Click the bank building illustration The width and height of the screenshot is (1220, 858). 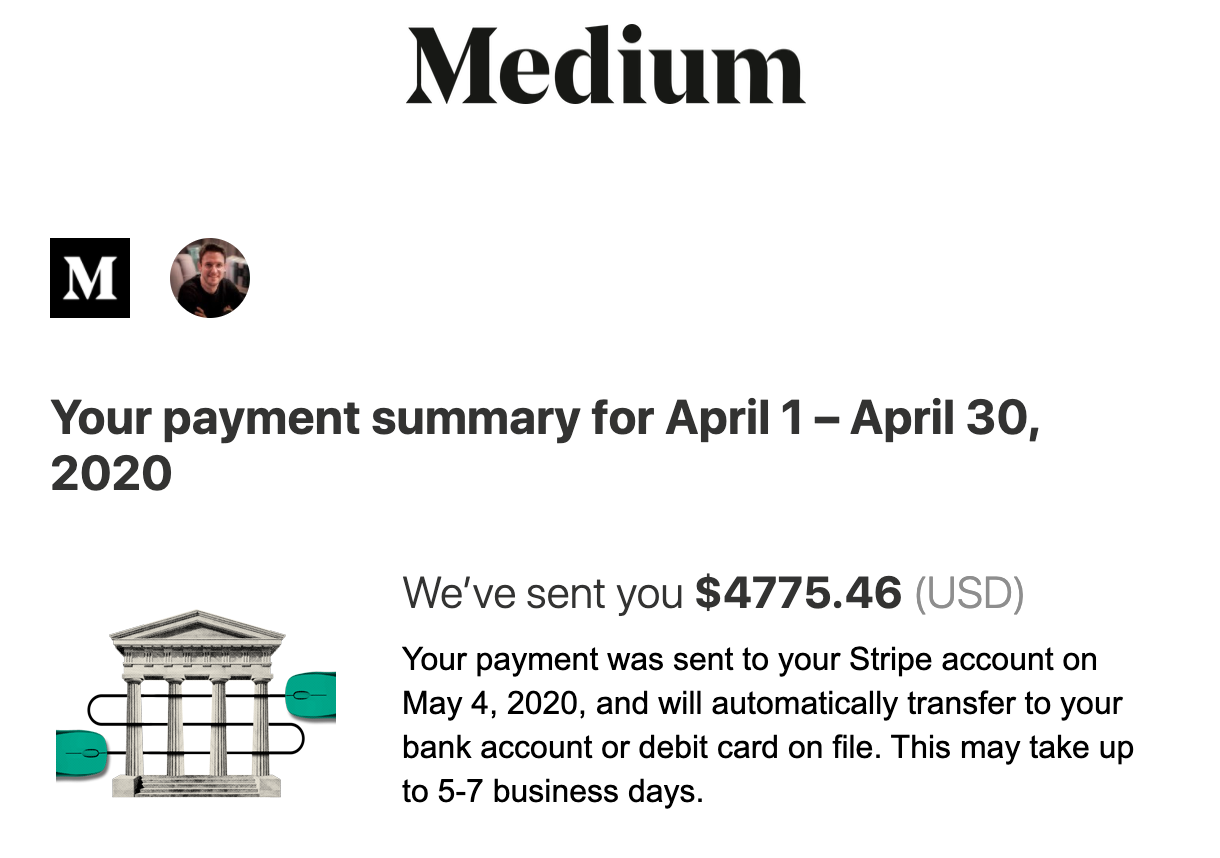click(x=197, y=704)
